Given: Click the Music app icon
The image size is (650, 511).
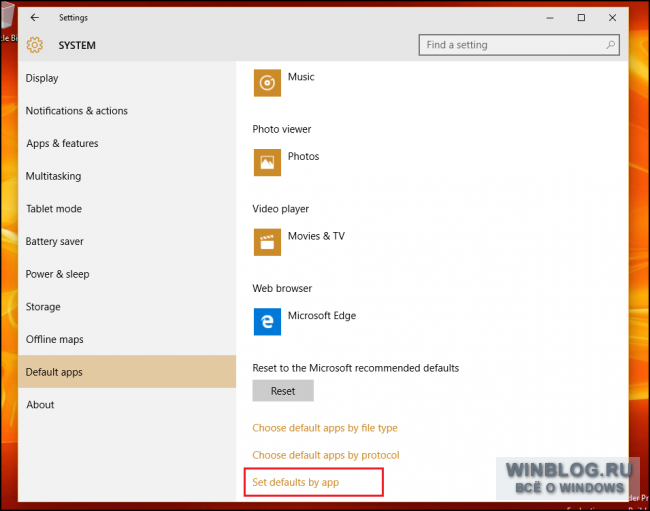Looking at the screenshot, I should (267, 83).
